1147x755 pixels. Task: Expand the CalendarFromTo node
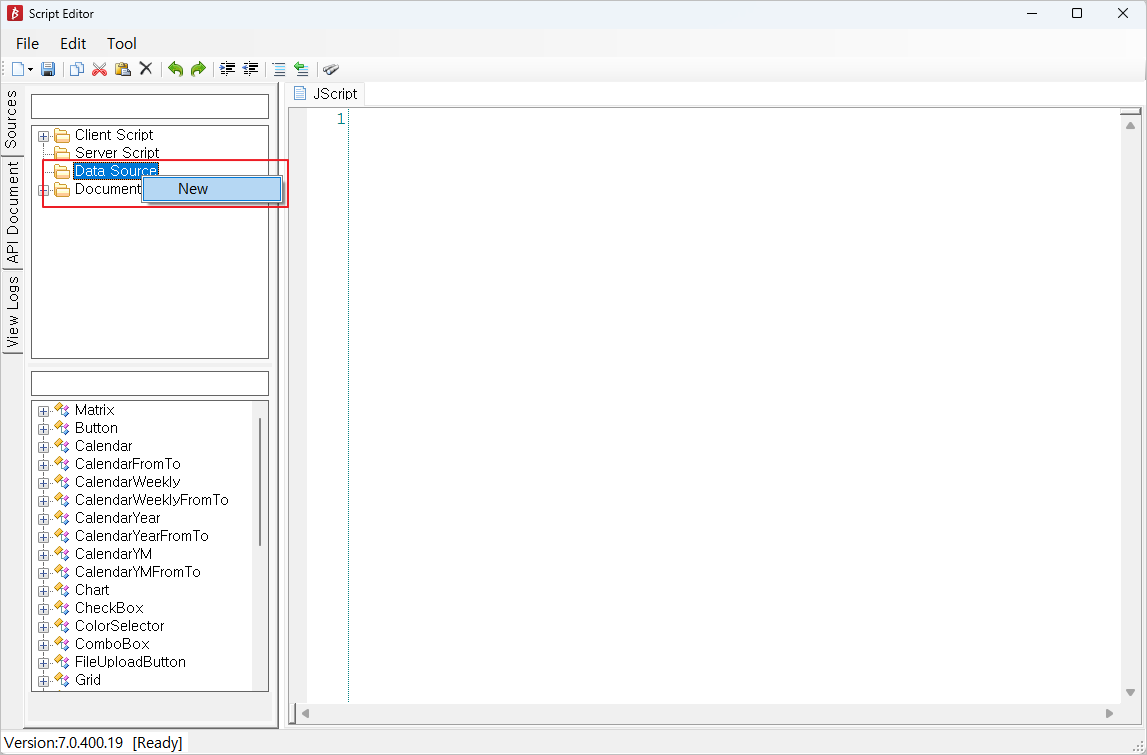pos(43,465)
